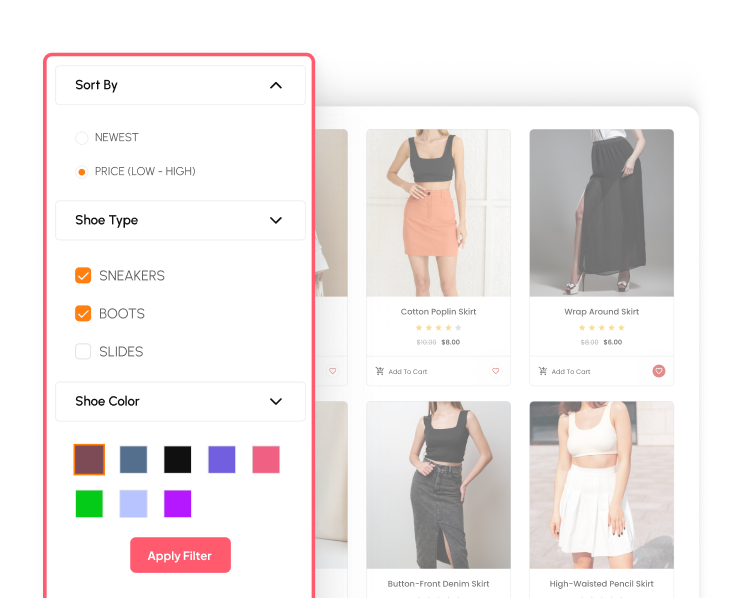Click the Shoe Color heading label

[x=107, y=402]
